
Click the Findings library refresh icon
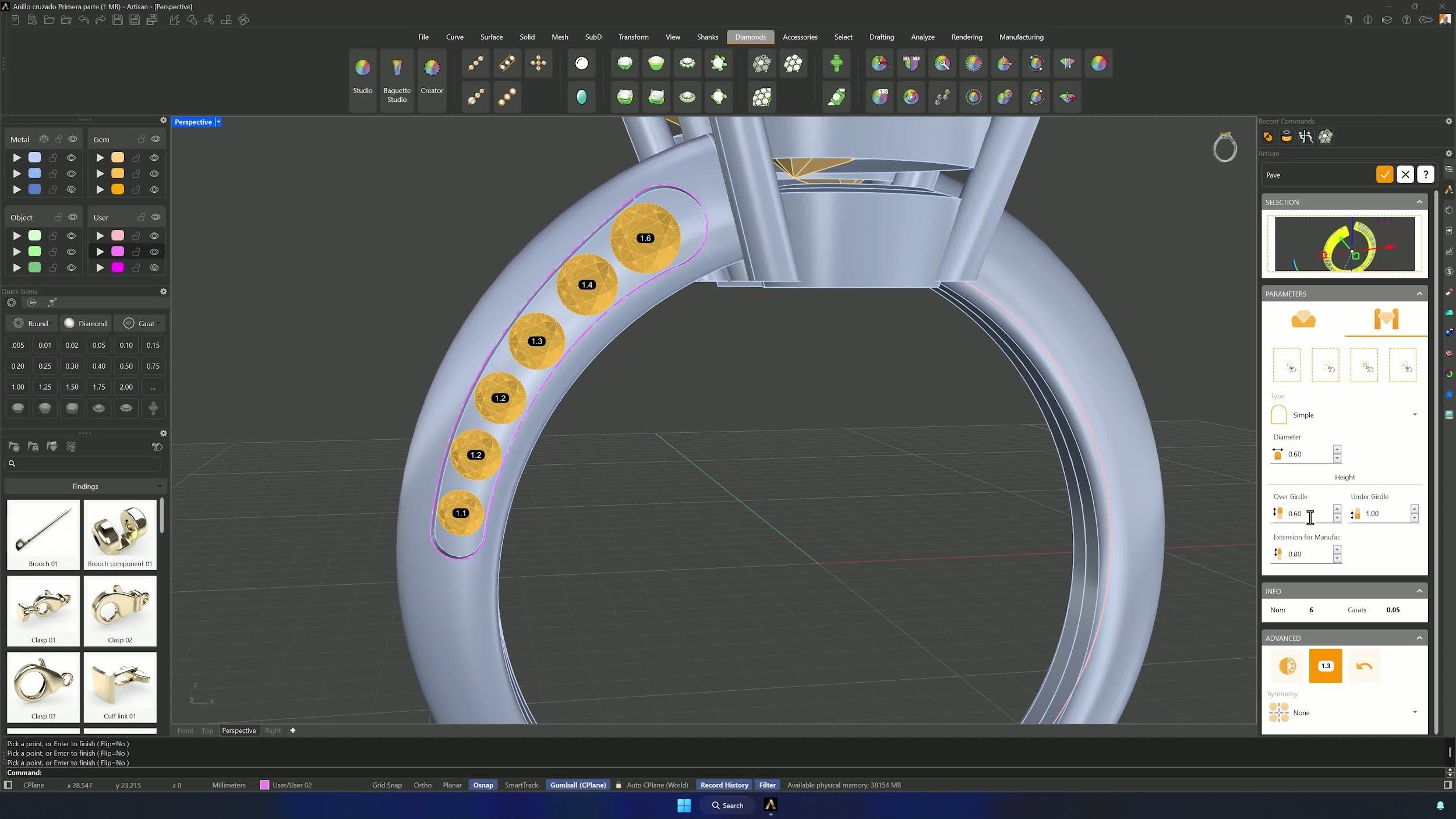pos(157,447)
